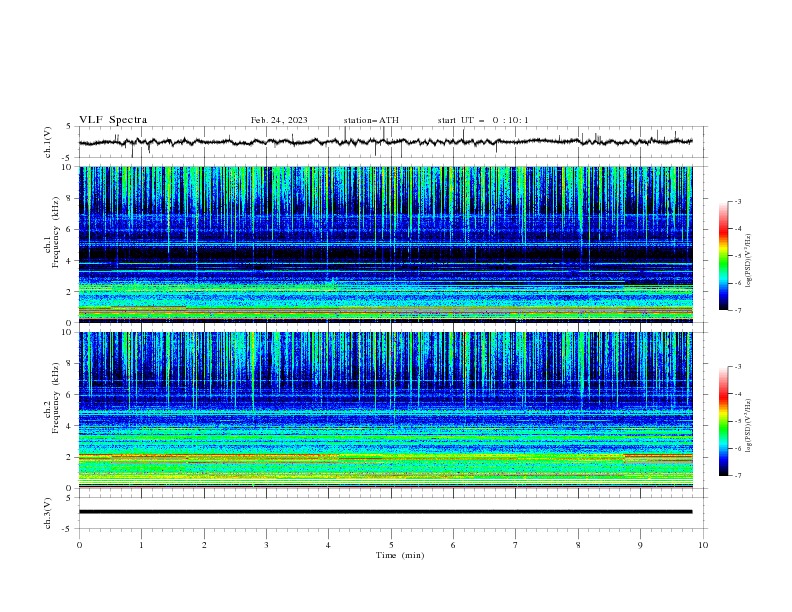
Task: Click the "ch.1(V)" waveform axis label
Action: pyautogui.click(x=48, y=142)
